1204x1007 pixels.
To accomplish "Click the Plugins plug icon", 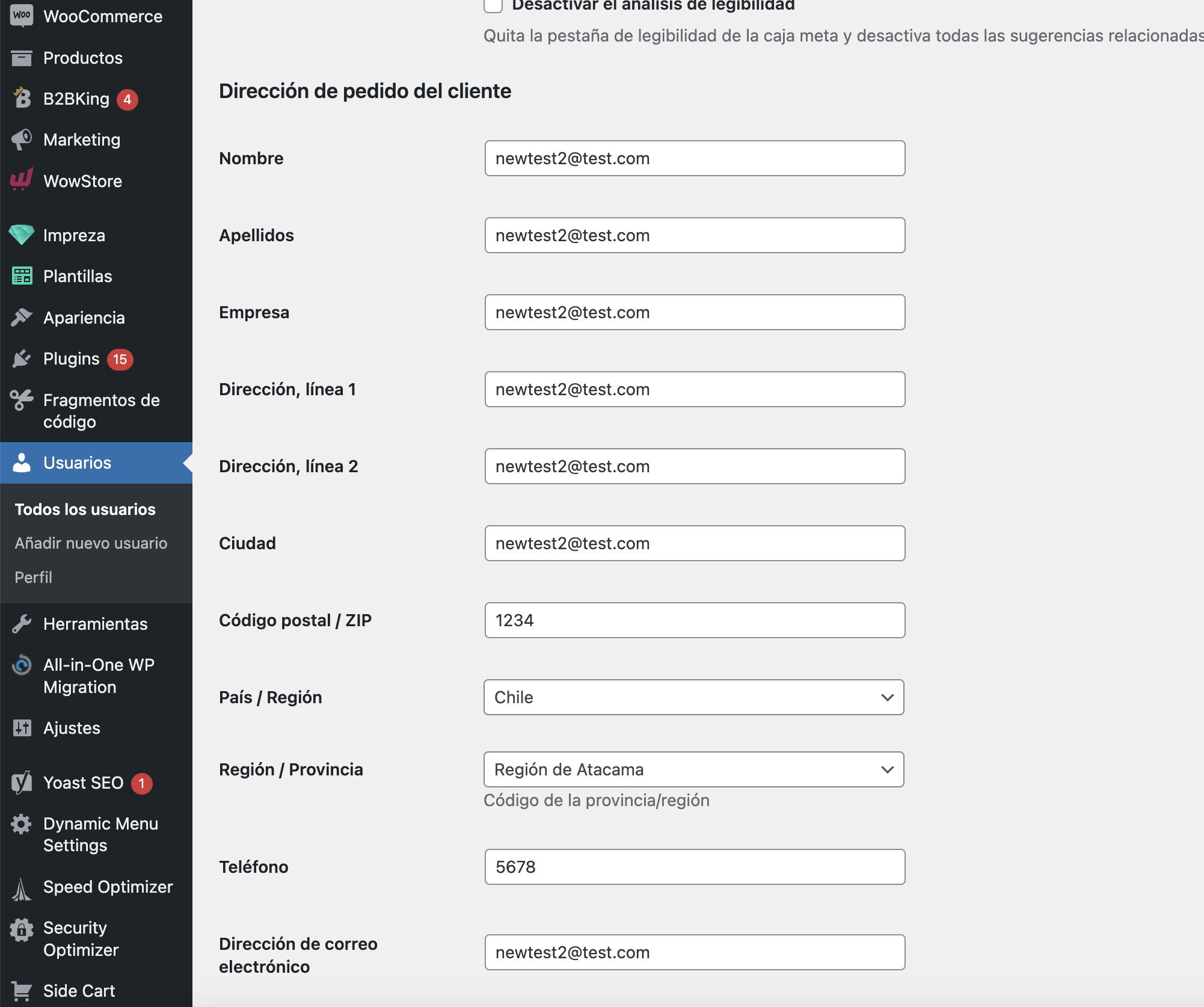I will pyautogui.click(x=22, y=359).
